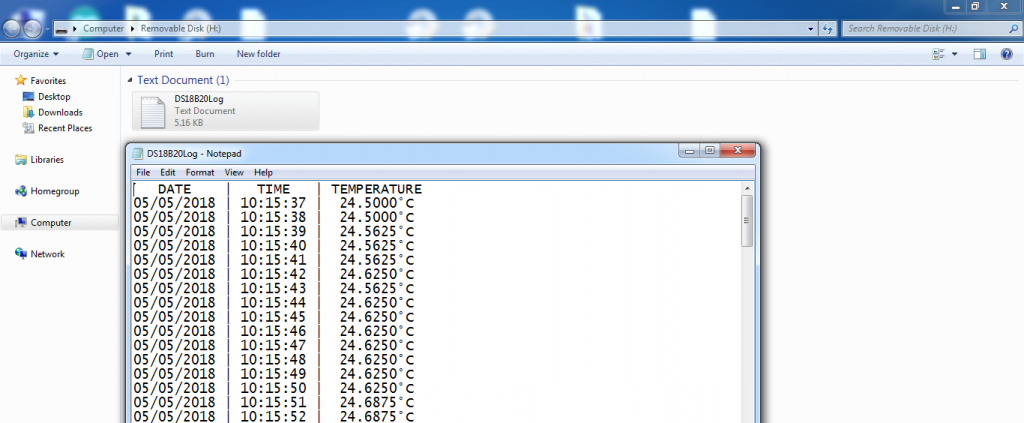The height and width of the screenshot is (423, 1024).
Task: Open the Notepad View menu
Action: [234, 172]
